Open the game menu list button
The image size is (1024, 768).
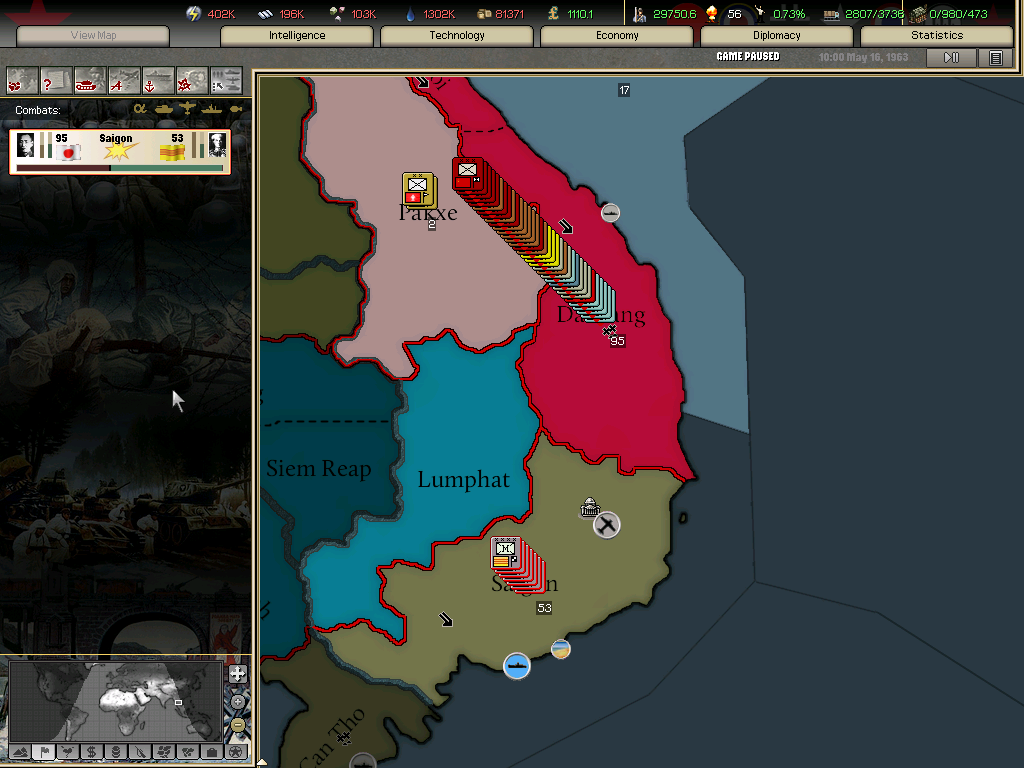[996, 58]
